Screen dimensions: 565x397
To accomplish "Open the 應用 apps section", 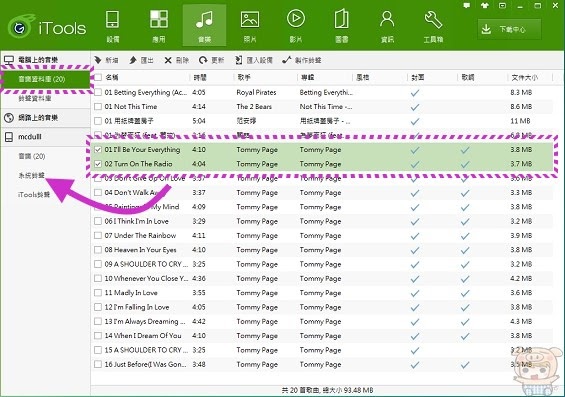I will (x=159, y=26).
